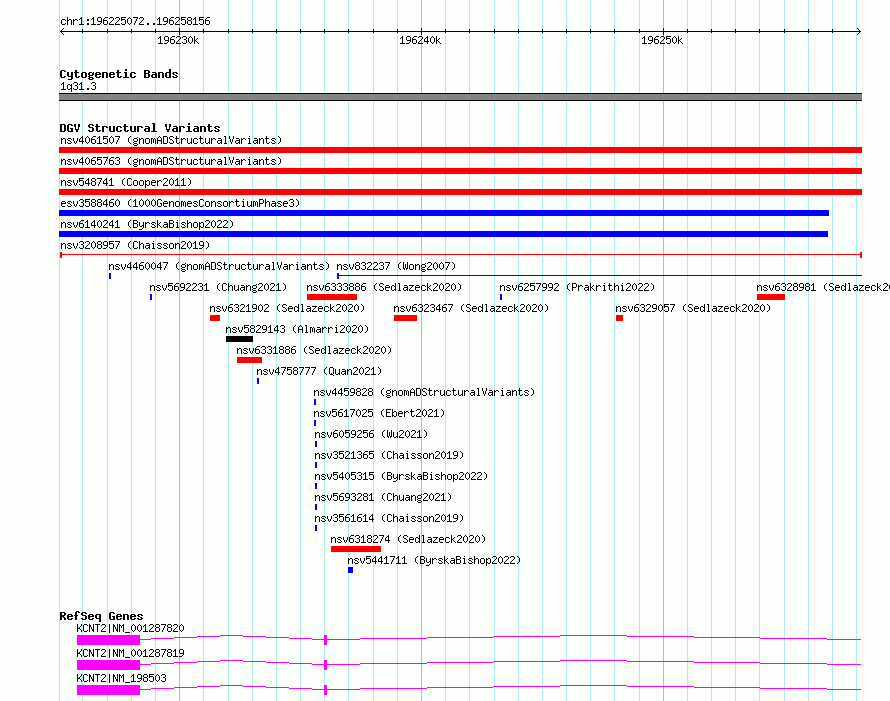Click the 1q31.3 cytogenetic band bar
Viewport: 890px width, 701px height.
(460, 97)
